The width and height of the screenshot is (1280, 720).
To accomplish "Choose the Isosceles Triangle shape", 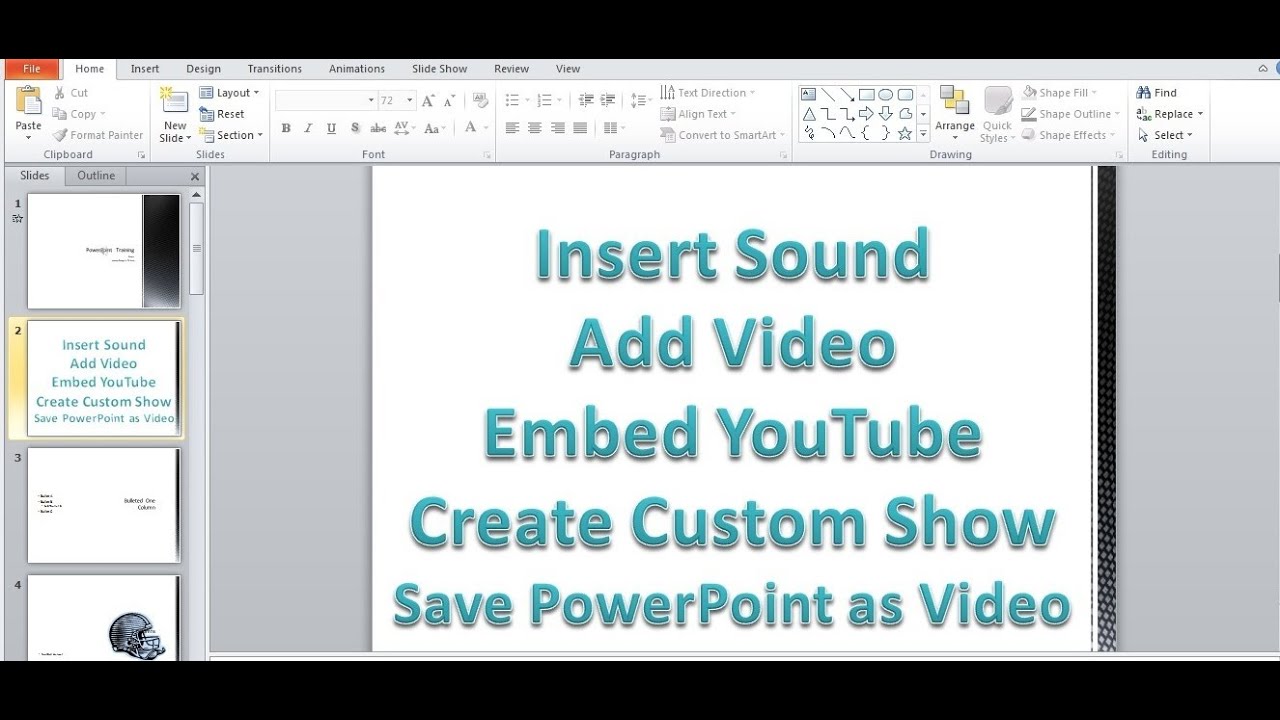I will [x=808, y=114].
